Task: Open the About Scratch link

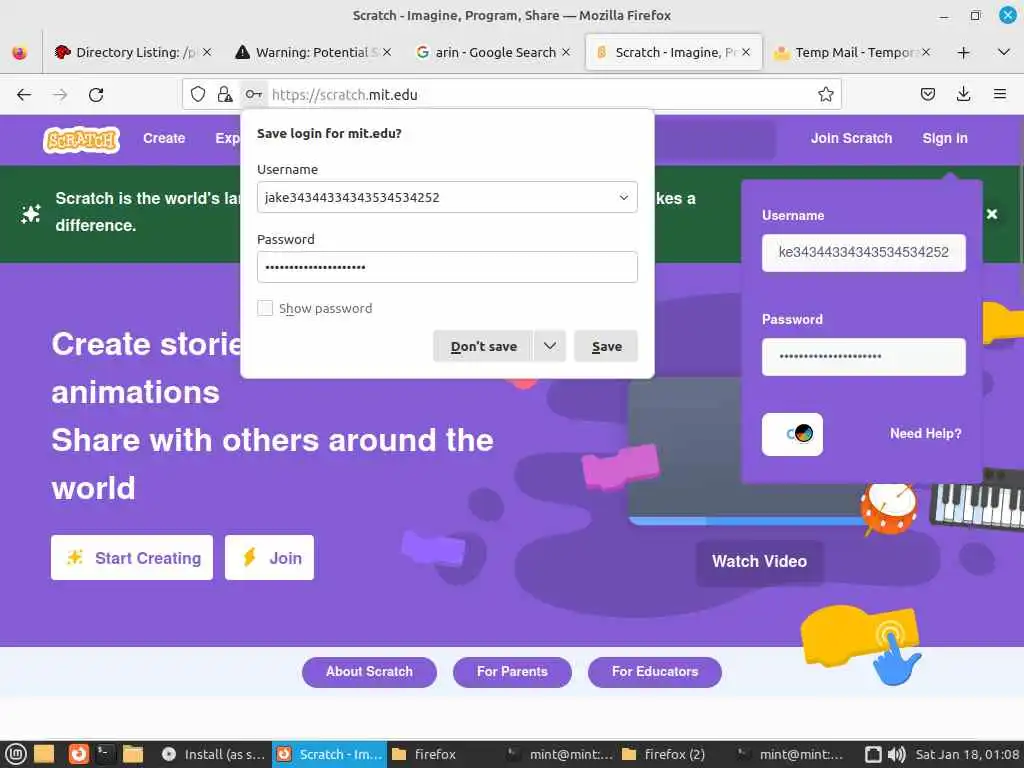Action: point(369,671)
